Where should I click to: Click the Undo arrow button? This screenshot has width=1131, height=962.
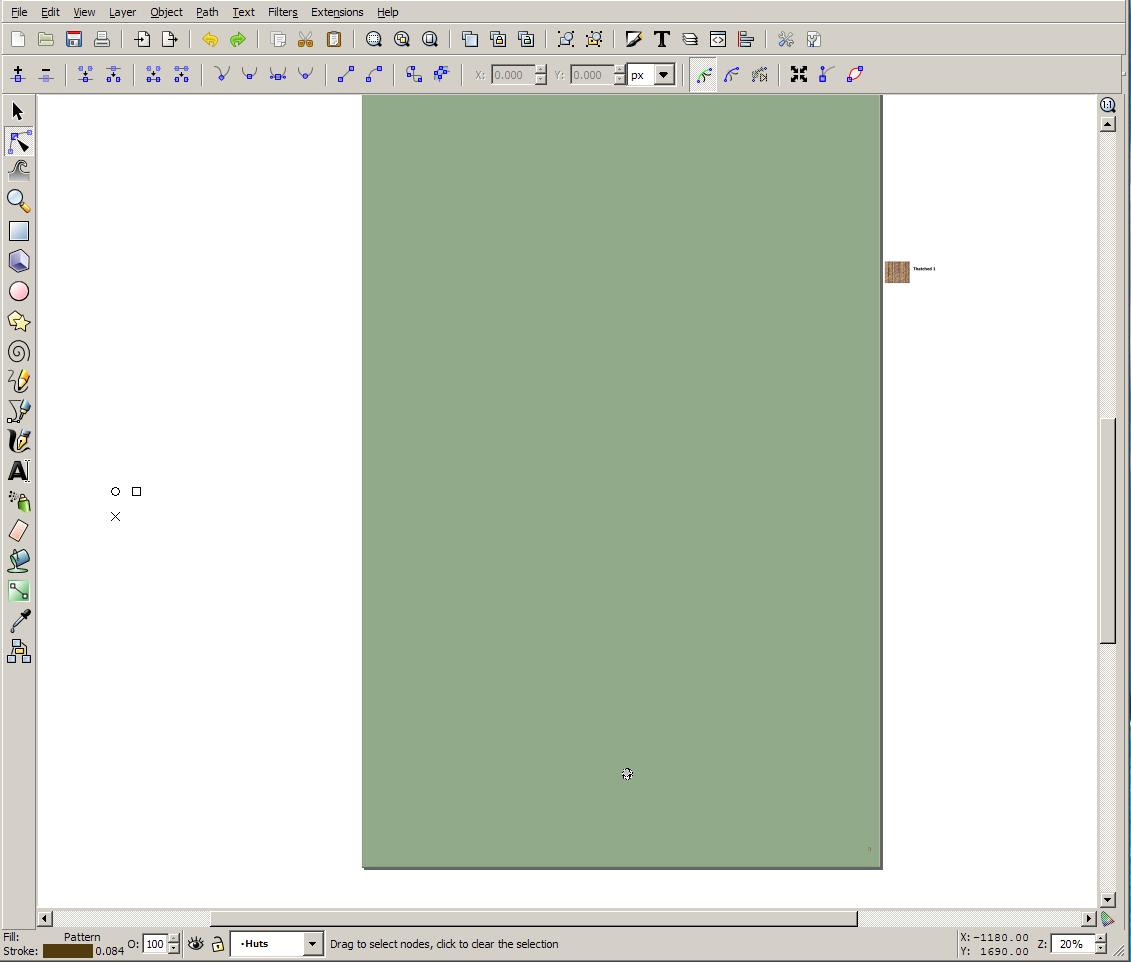point(210,39)
